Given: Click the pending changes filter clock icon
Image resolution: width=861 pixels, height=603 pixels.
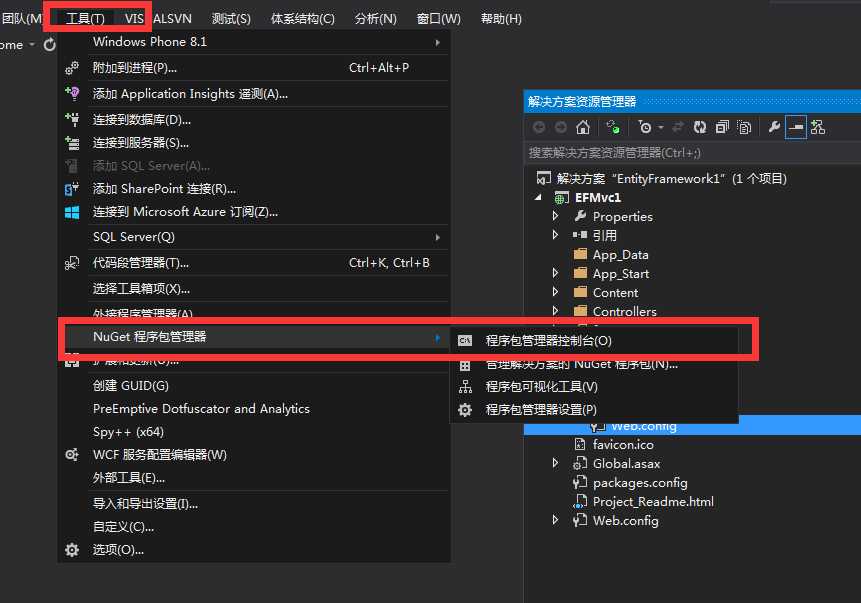Looking at the screenshot, I should [645, 127].
